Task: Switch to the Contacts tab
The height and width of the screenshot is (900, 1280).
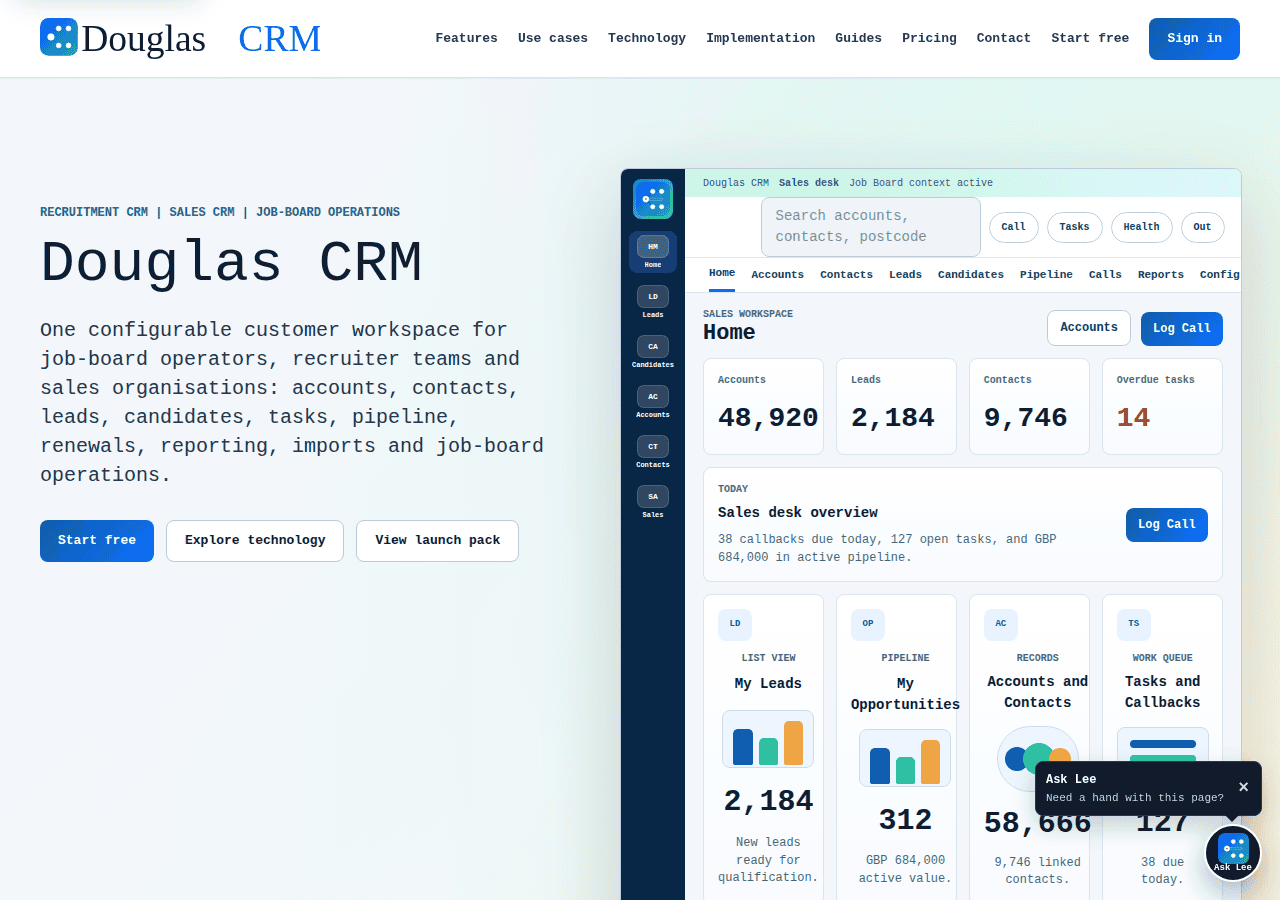Action: point(846,275)
